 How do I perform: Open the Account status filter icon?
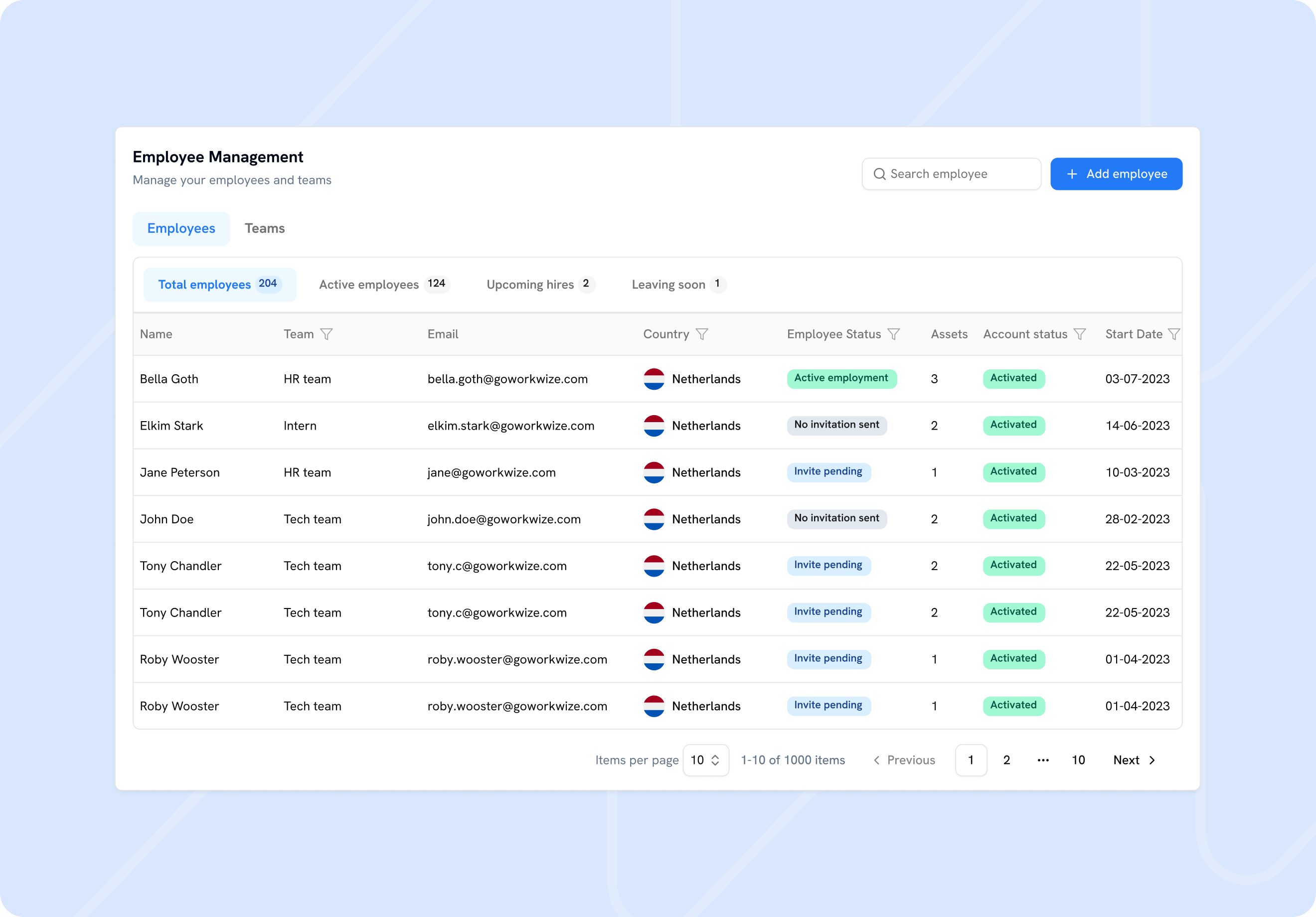[x=1079, y=334]
